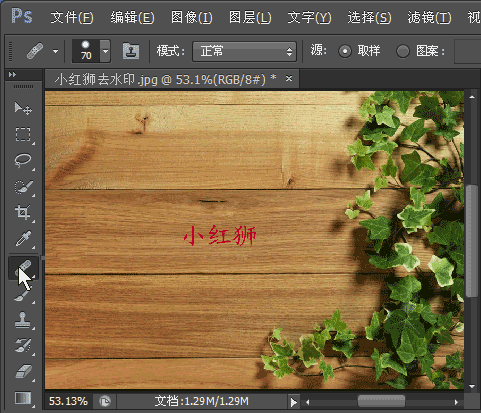Close the 小红狮去水印.jpg document tab
The width and height of the screenshot is (481, 413).
pos(289,79)
